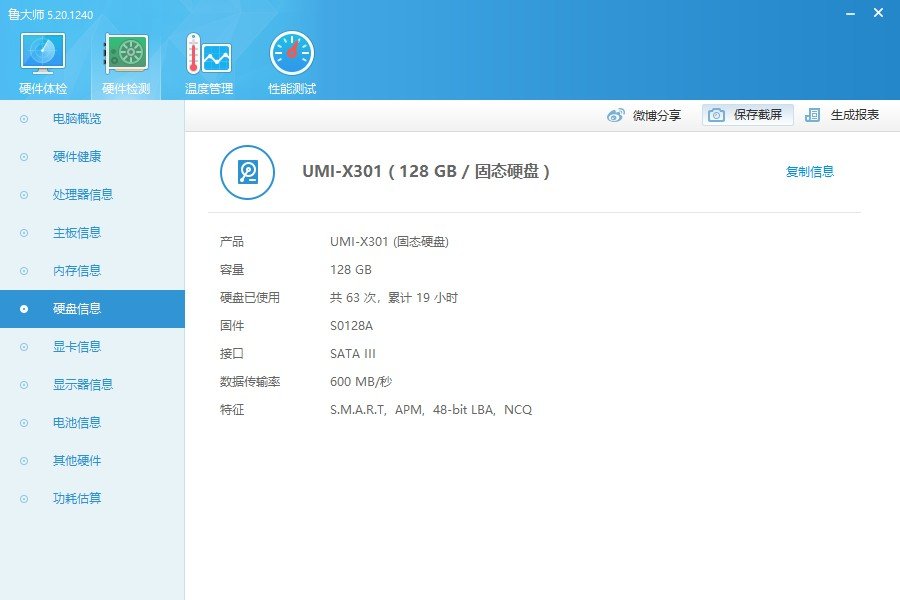Click the bullet icon beside 其他硬件
This screenshot has height=600, width=900.
[x=24, y=460]
